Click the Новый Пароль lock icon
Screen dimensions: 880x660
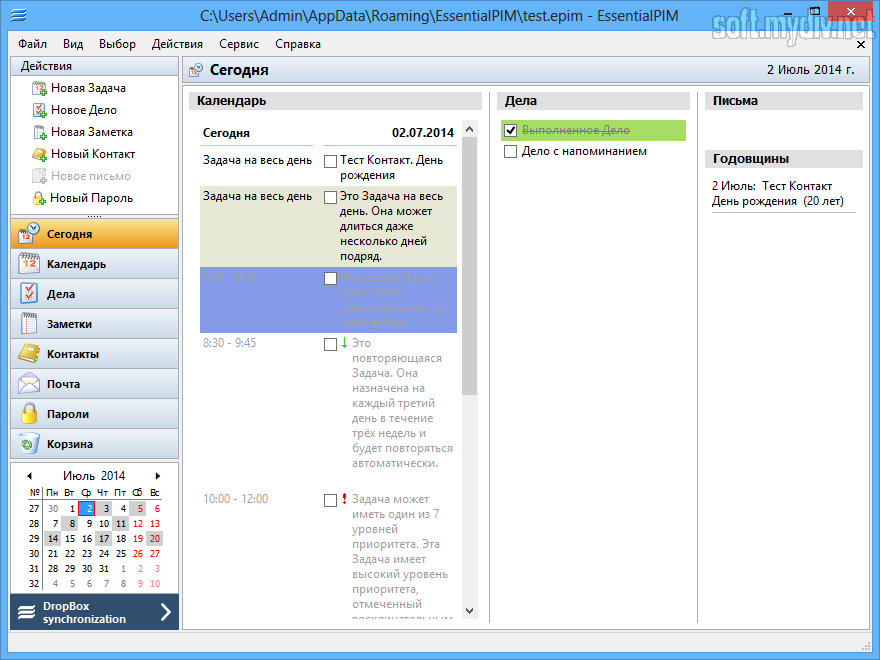(39, 198)
